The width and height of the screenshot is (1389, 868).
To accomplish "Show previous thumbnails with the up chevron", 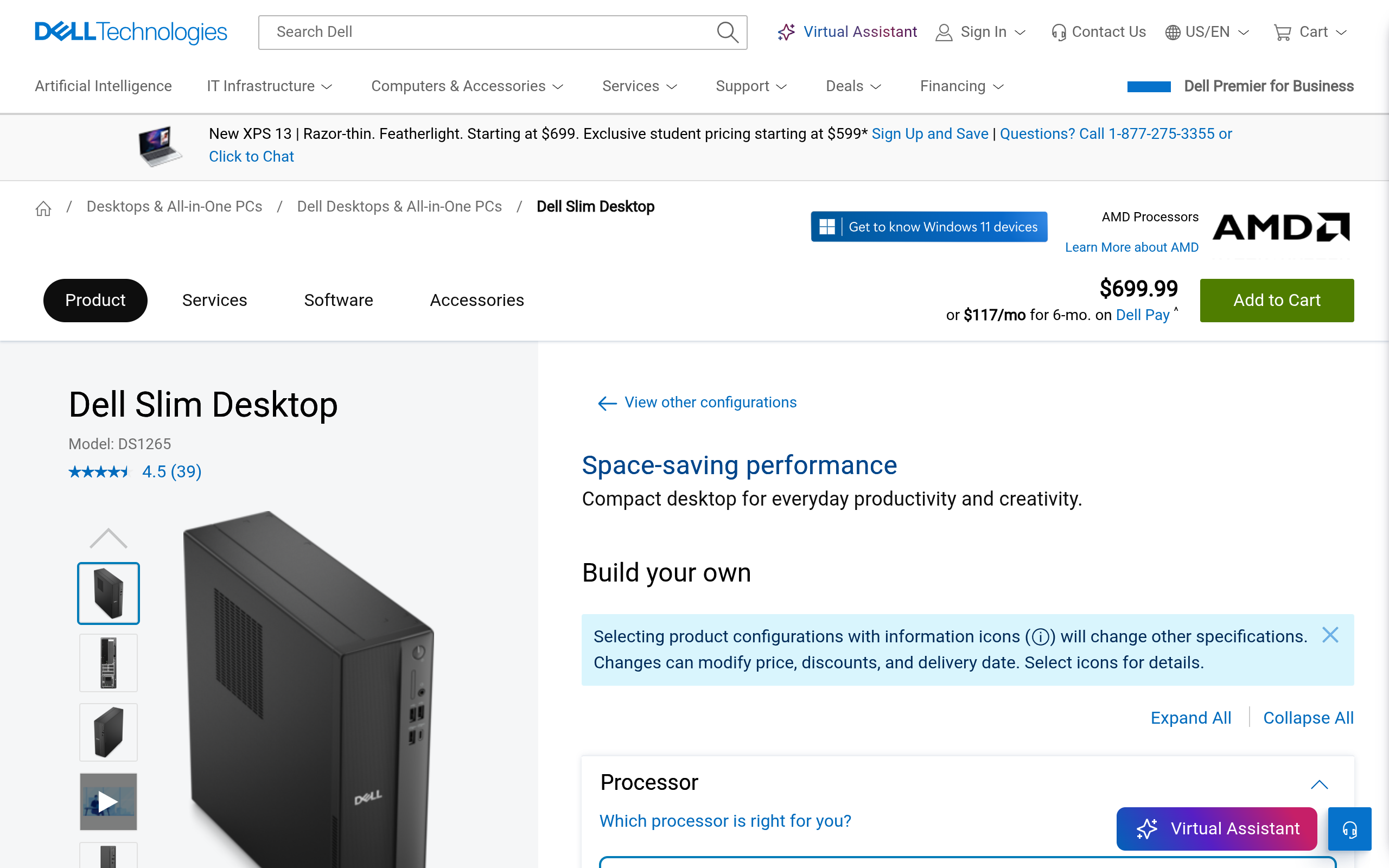I will click(109, 539).
